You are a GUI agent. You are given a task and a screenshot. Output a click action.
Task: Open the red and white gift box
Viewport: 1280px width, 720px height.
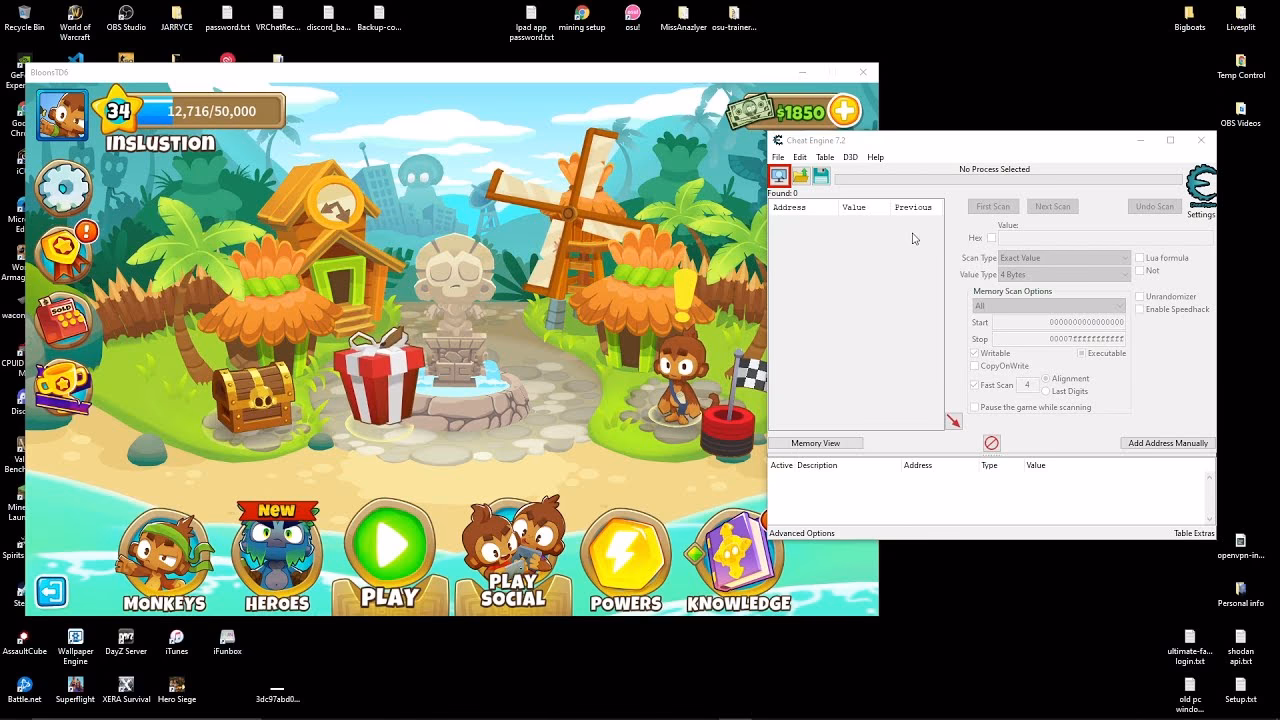point(378,379)
